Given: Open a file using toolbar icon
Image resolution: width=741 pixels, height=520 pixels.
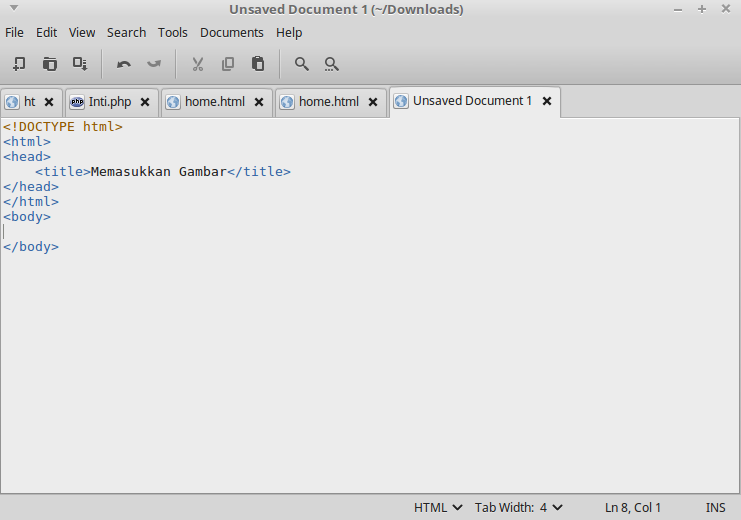Looking at the screenshot, I should point(49,64).
